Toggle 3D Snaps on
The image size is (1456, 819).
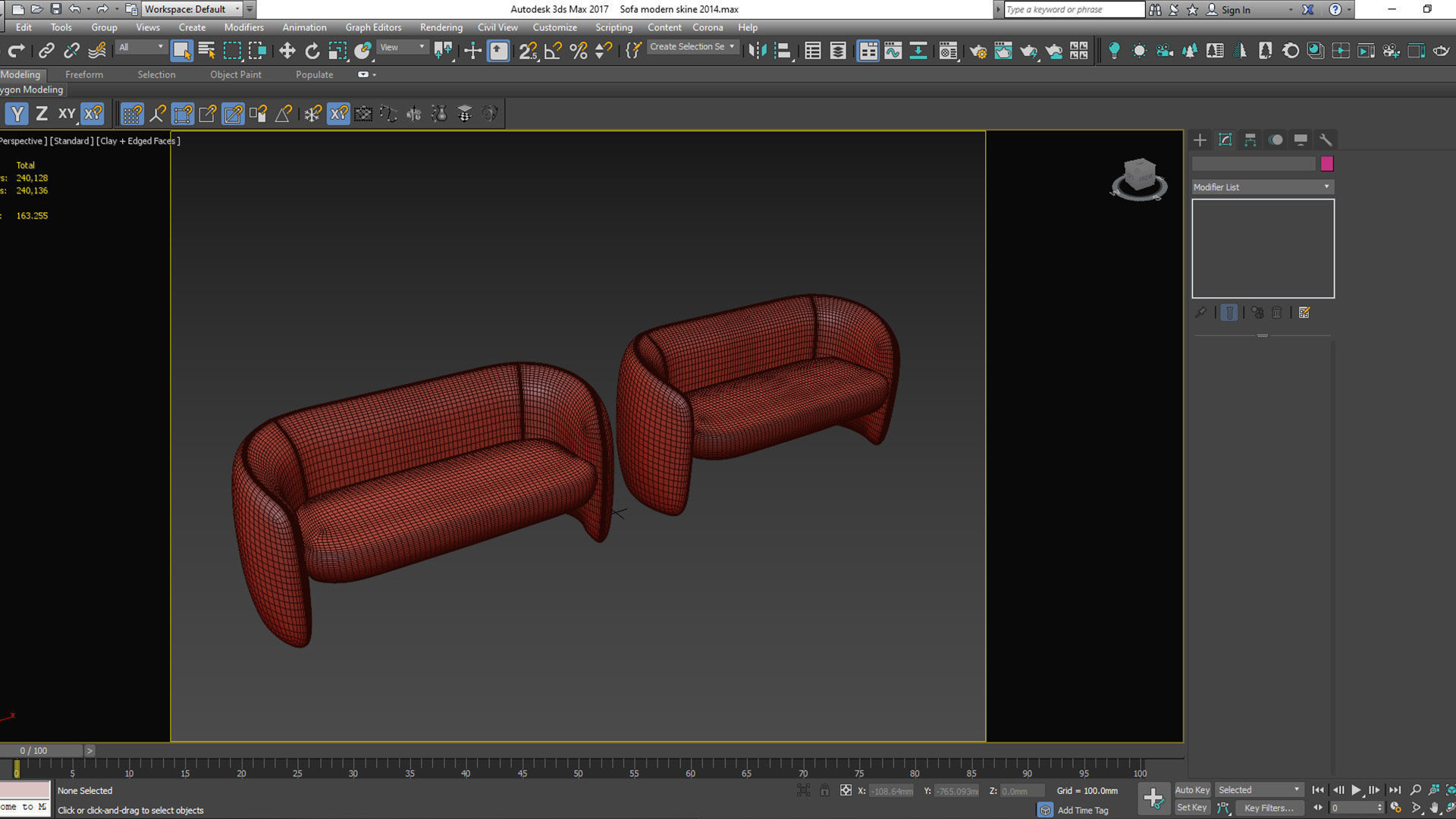[x=528, y=51]
